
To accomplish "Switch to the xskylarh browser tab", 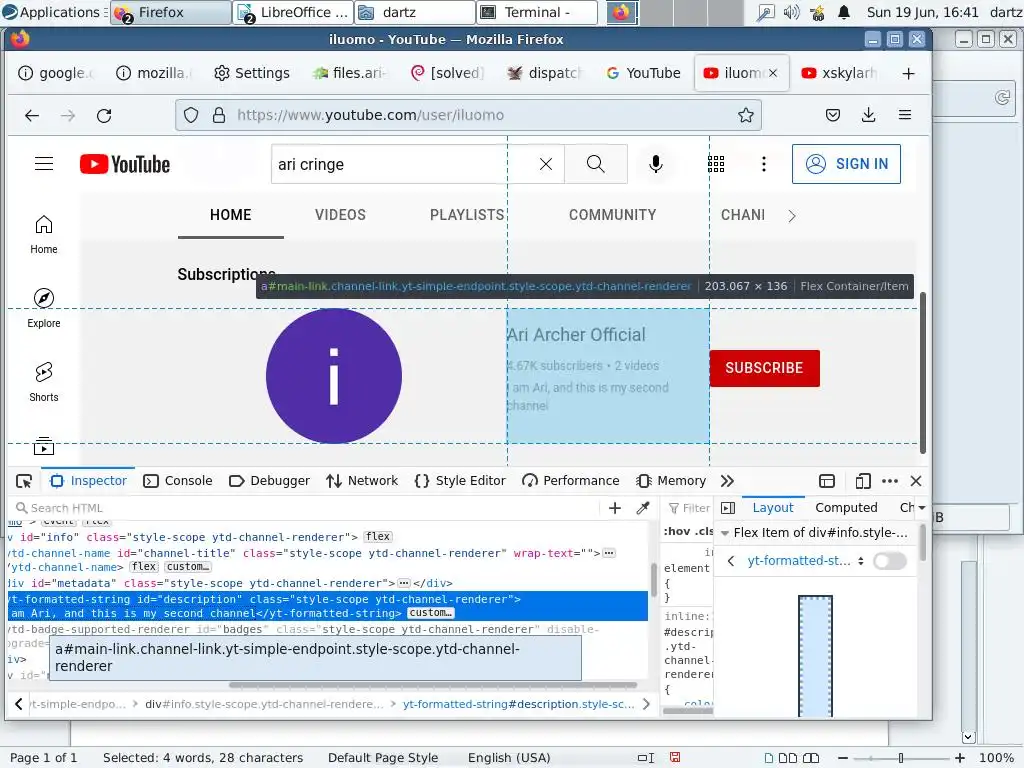I will [839, 73].
